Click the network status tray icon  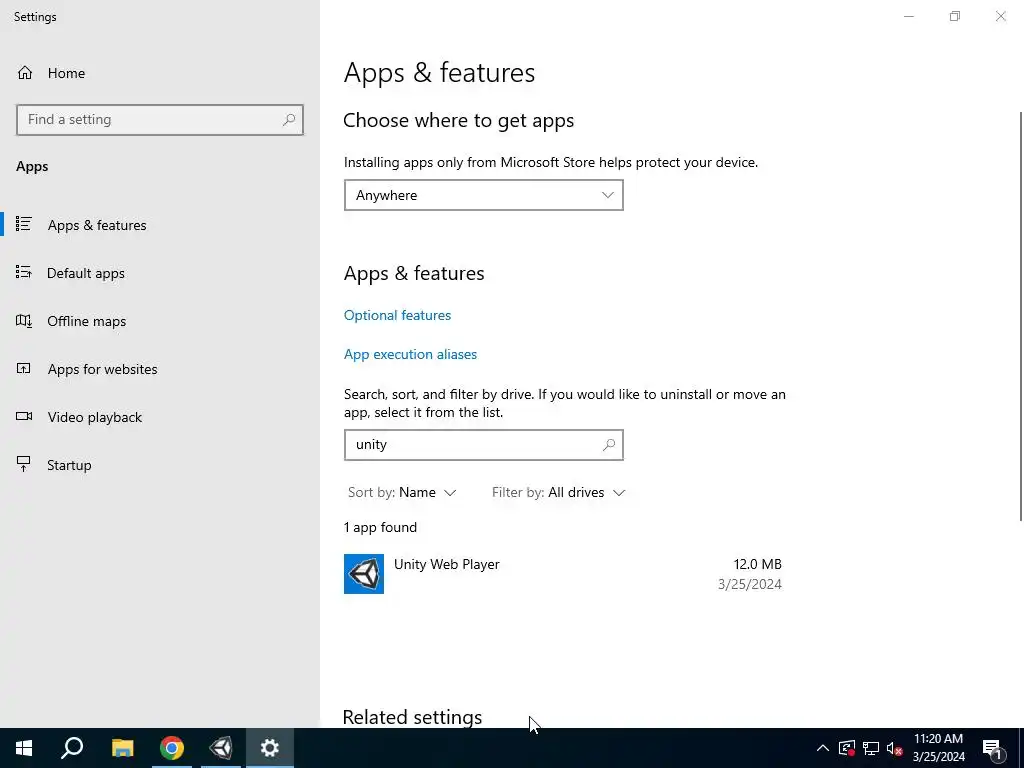[x=871, y=748]
